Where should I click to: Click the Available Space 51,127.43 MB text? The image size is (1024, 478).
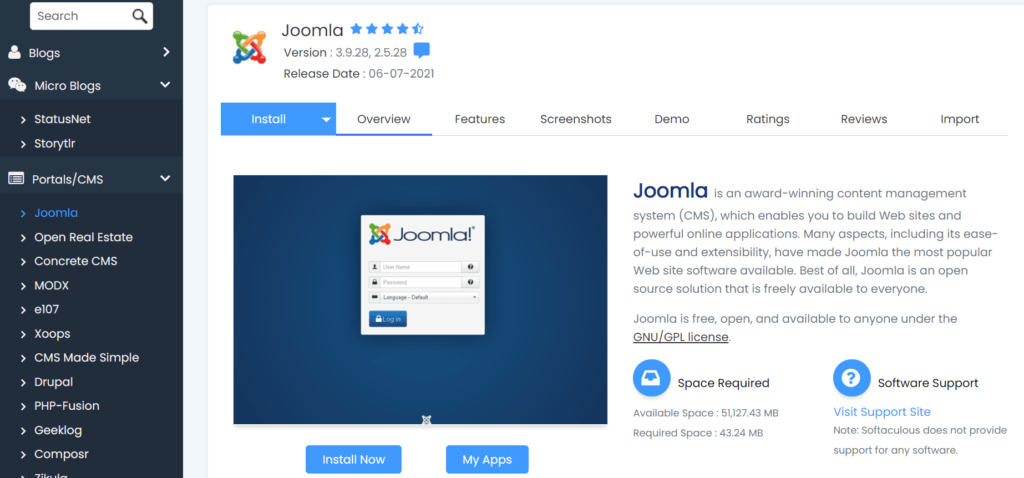[706, 413]
